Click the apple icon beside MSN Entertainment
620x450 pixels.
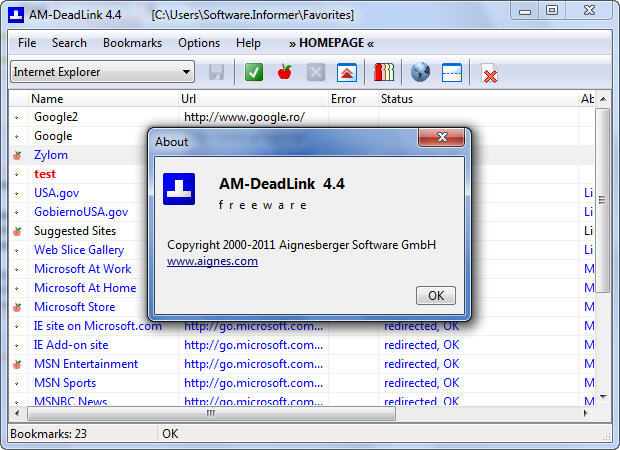coord(17,364)
